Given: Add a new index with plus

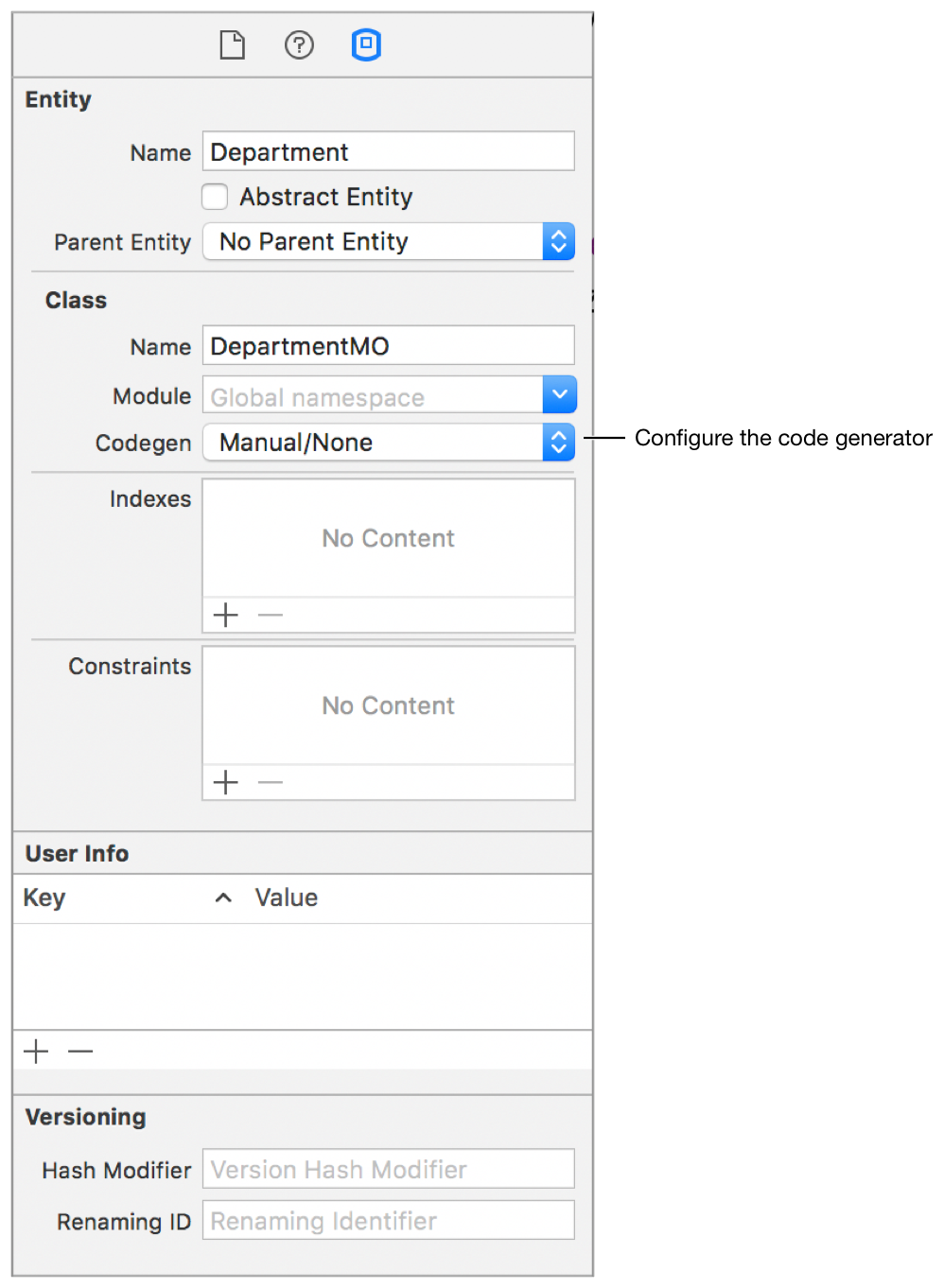Looking at the screenshot, I should 226,616.
